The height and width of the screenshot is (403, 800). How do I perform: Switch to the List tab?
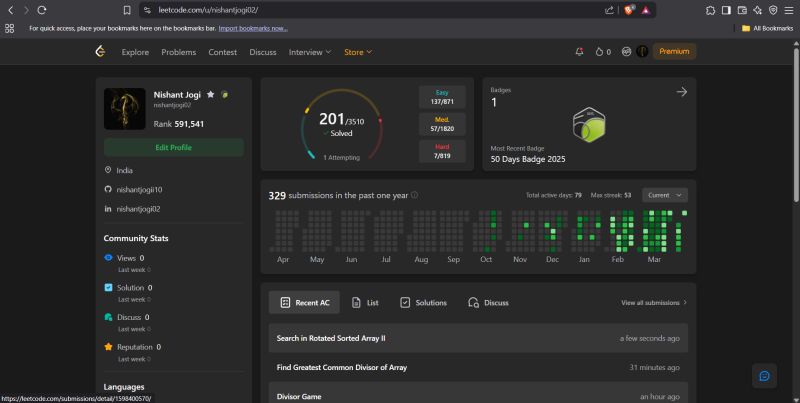click(x=365, y=303)
